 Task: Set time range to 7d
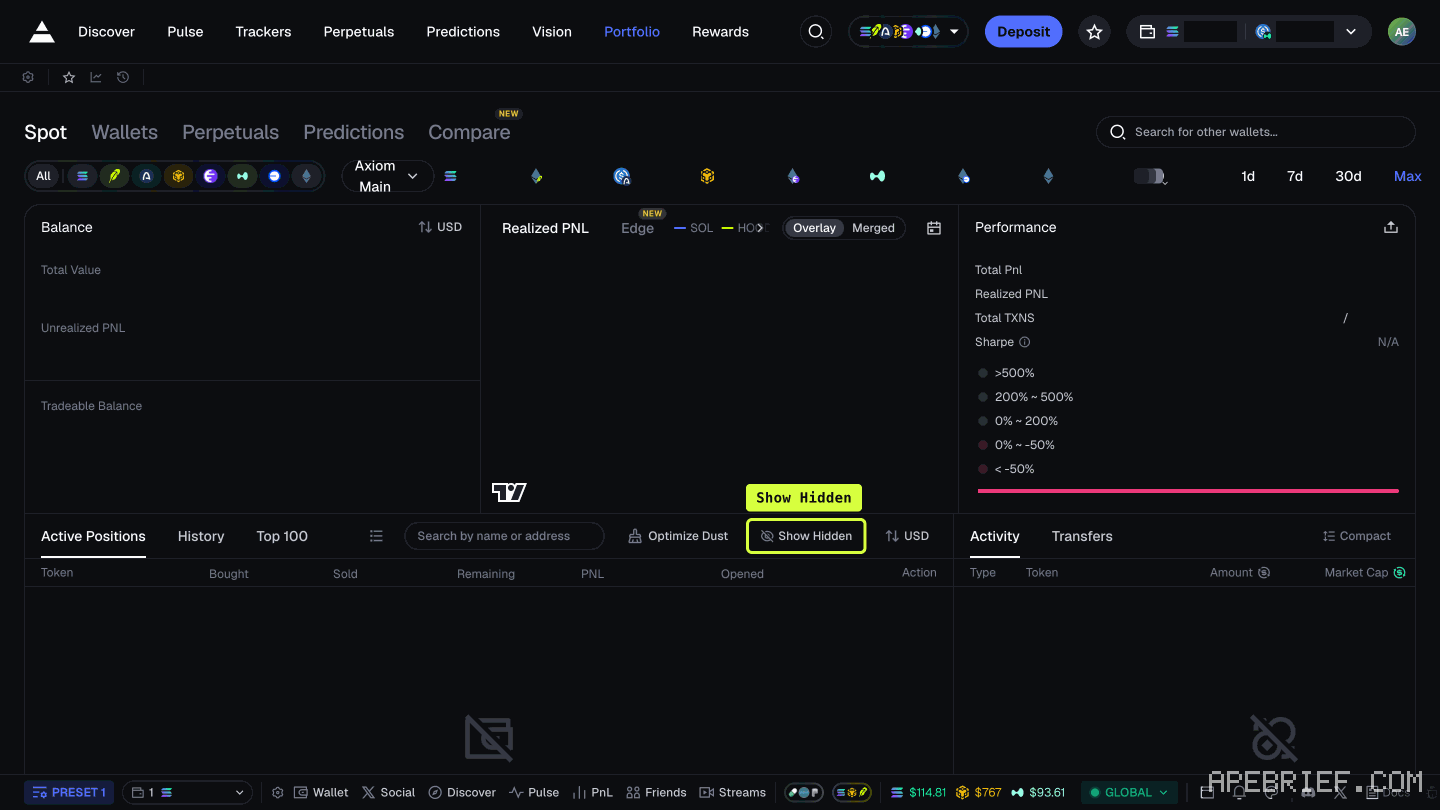pos(1295,176)
